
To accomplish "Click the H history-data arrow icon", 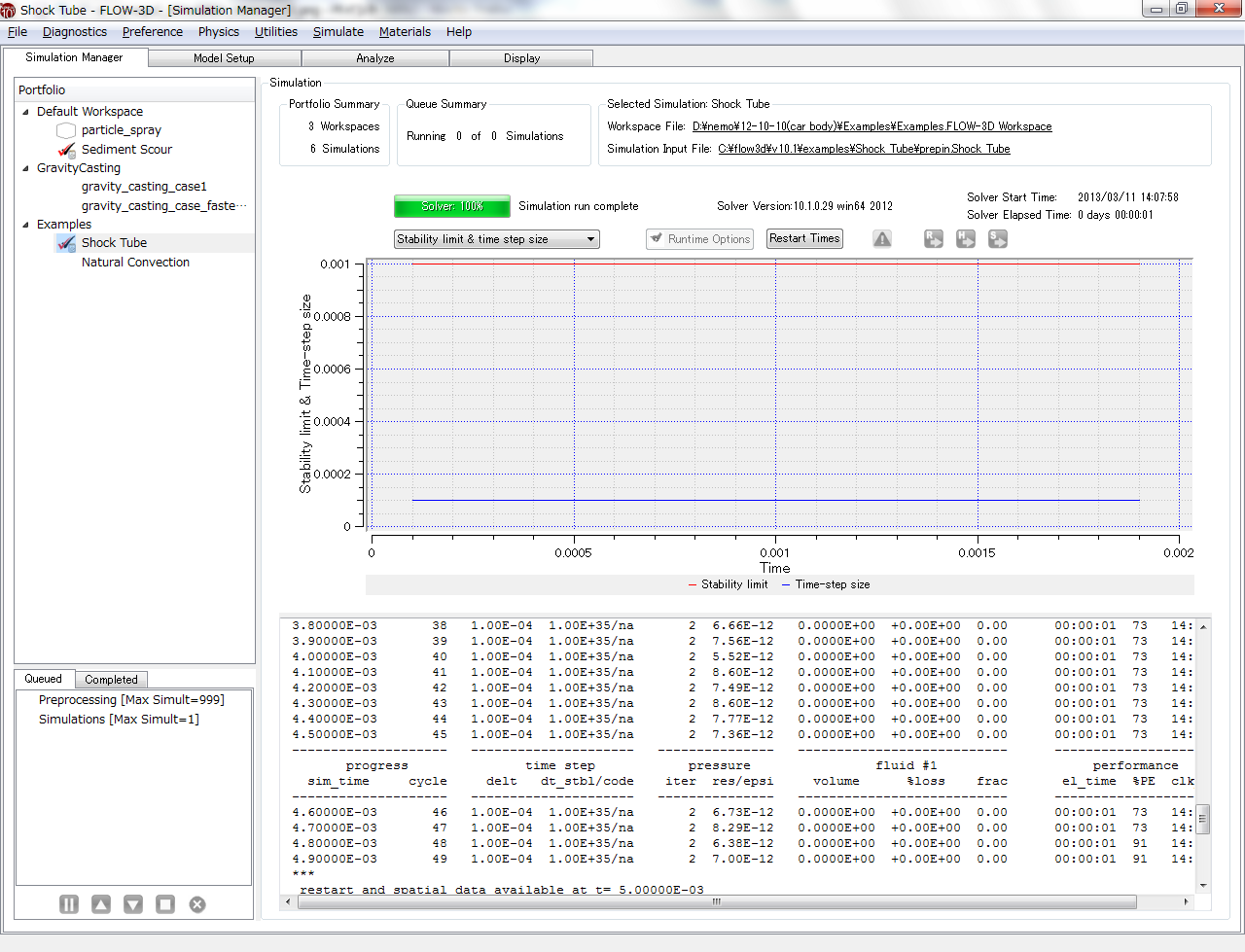I will (966, 238).
